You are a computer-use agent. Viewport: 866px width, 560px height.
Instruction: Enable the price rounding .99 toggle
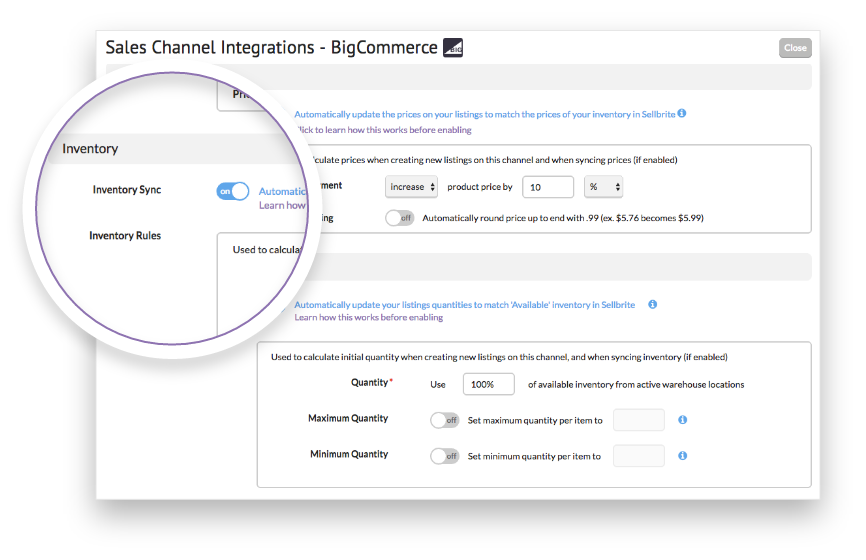pos(399,218)
